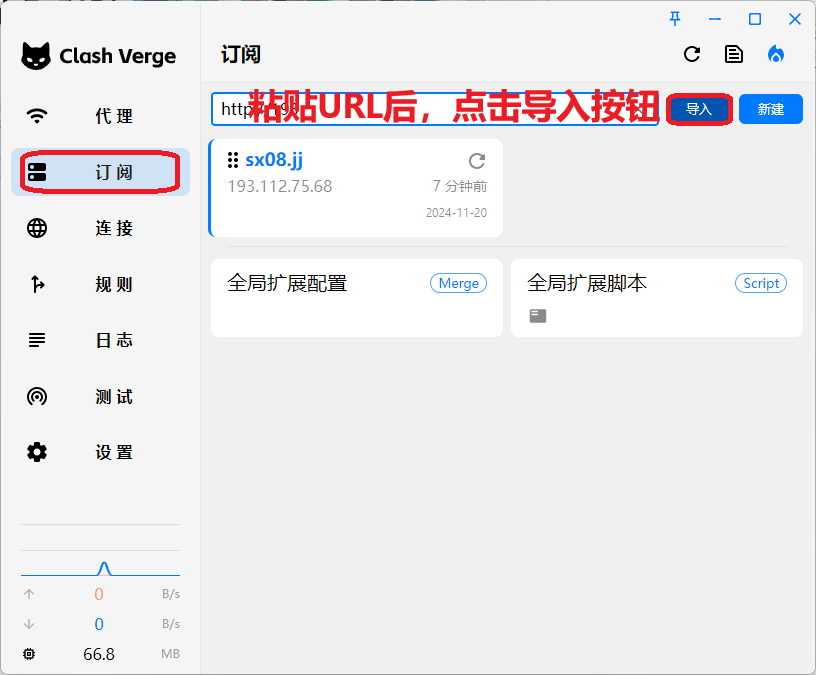Open the 设置 (Settings) page
Image resolution: width=816 pixels, height=675 pixels.
click(100, 453)
